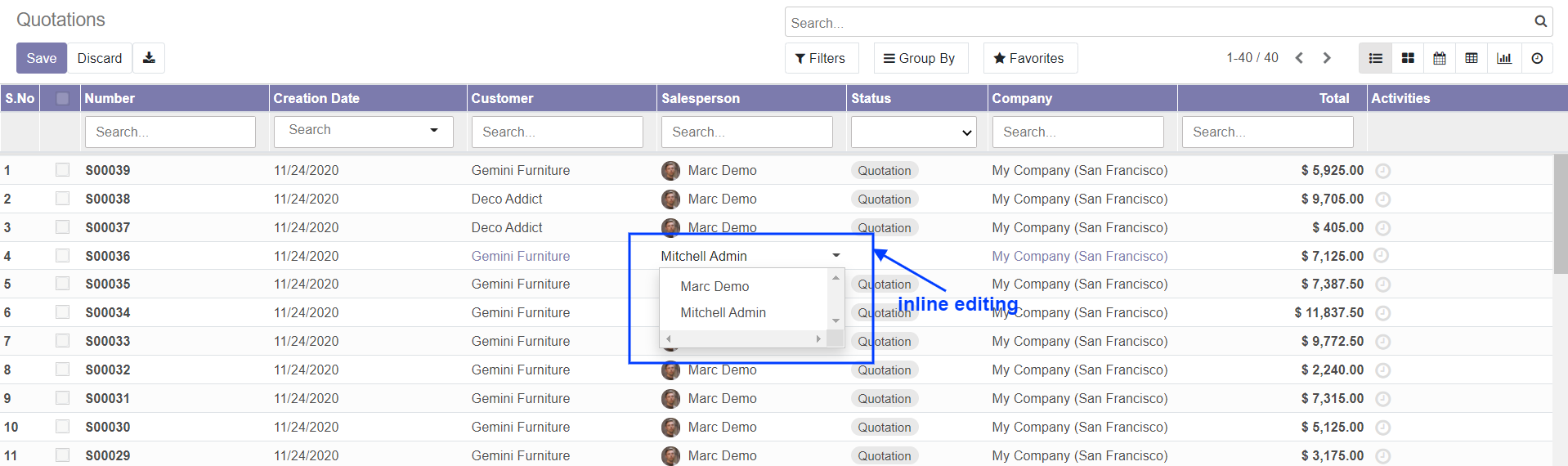
Task: Click the Customer column search field
Action: (x=557, y=132)
